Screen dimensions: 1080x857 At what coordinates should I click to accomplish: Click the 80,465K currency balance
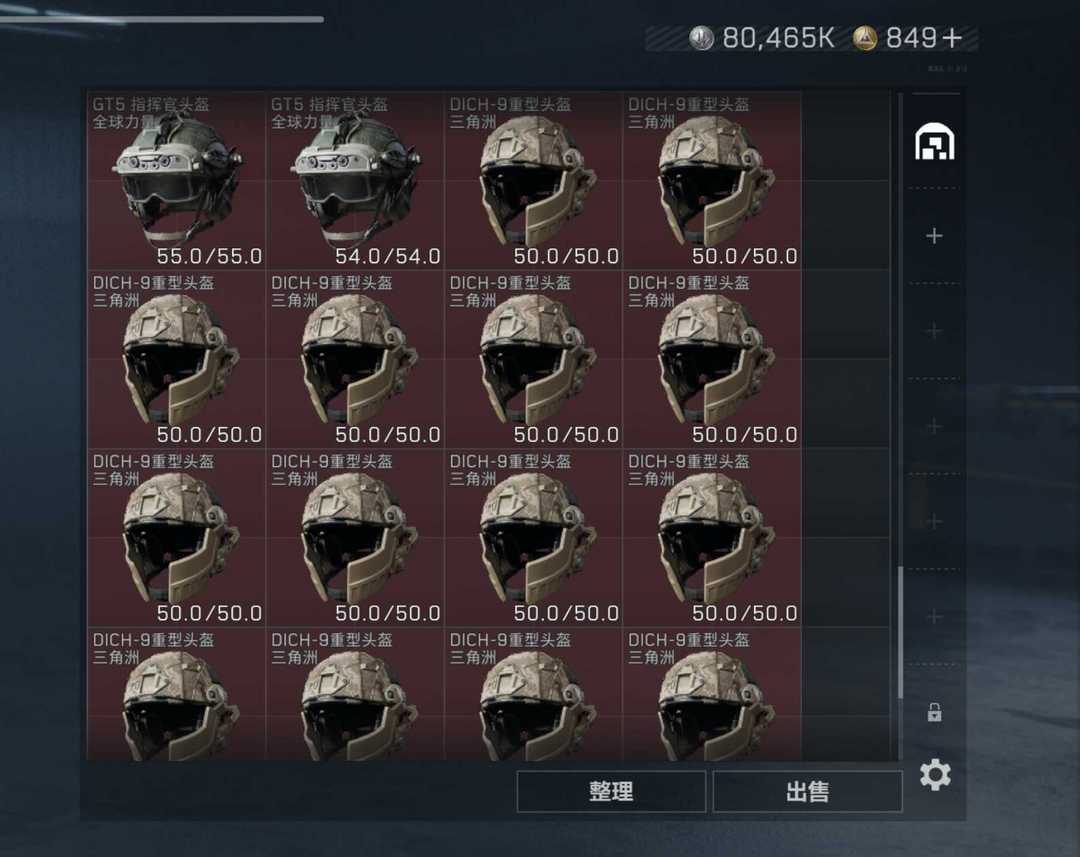(x=778, y=38)
